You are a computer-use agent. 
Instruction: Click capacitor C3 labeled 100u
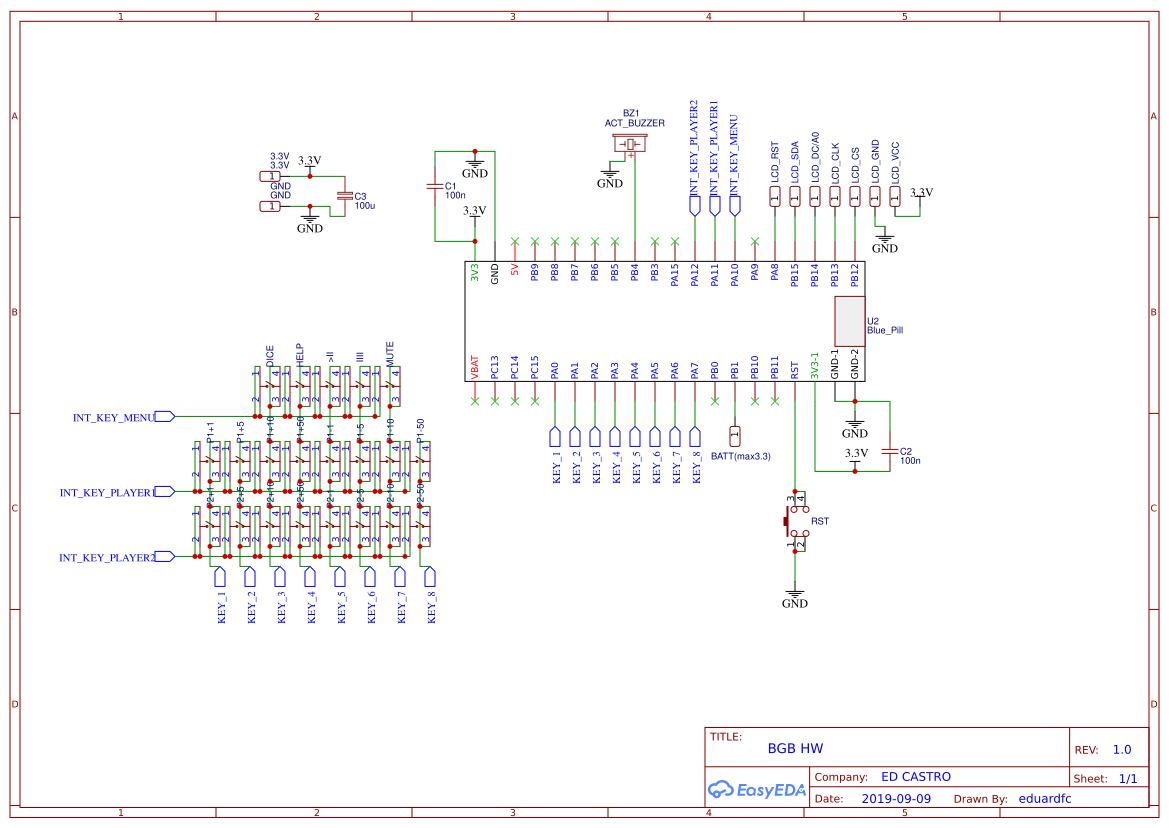345,193
